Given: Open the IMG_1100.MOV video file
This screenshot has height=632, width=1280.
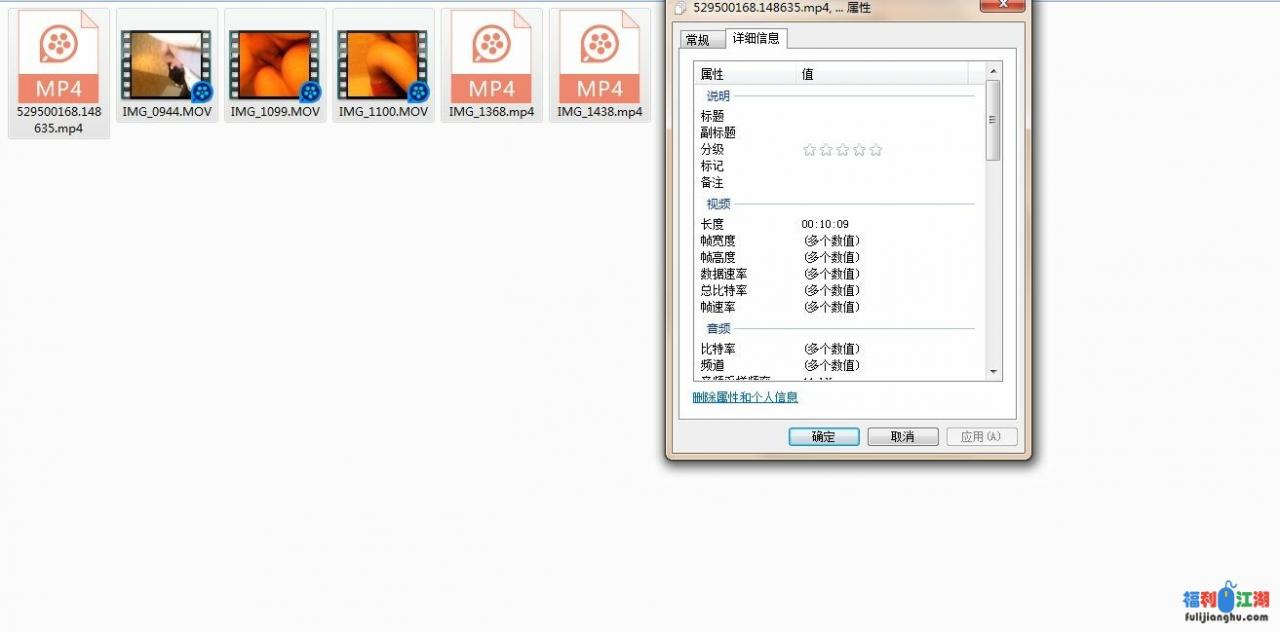Looking at the screenshot, I should click(x=382, y=62).
